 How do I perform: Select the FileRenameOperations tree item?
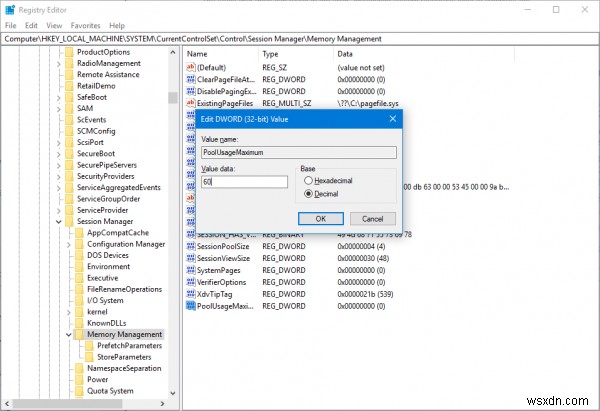point(124,289)
